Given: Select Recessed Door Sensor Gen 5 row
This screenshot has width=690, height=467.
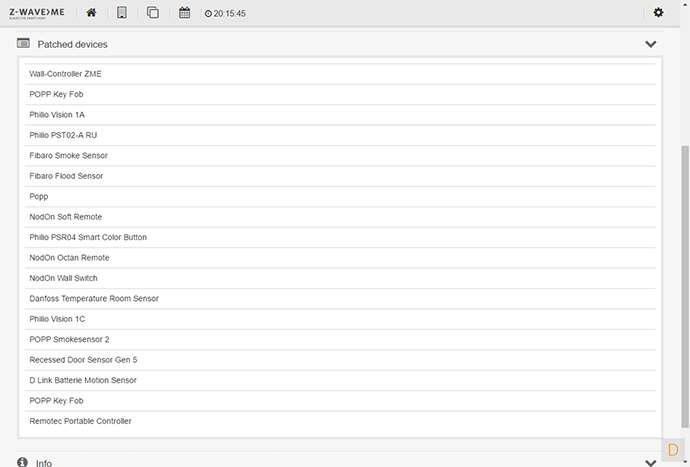Looking at the screenshot, I should tap(340, 360).
